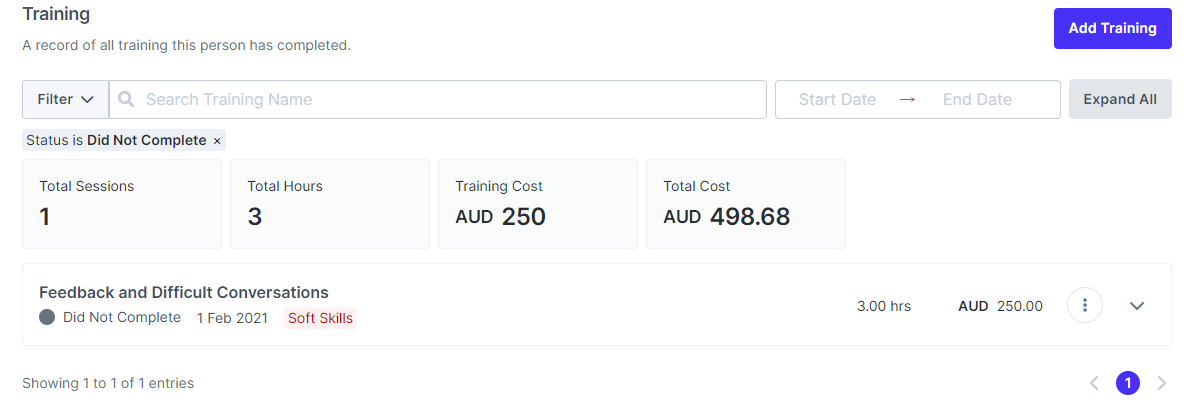This screenshot has height=404, width=1190.
Task: Open the three-dot actions menu
Action: point(1085,305)
